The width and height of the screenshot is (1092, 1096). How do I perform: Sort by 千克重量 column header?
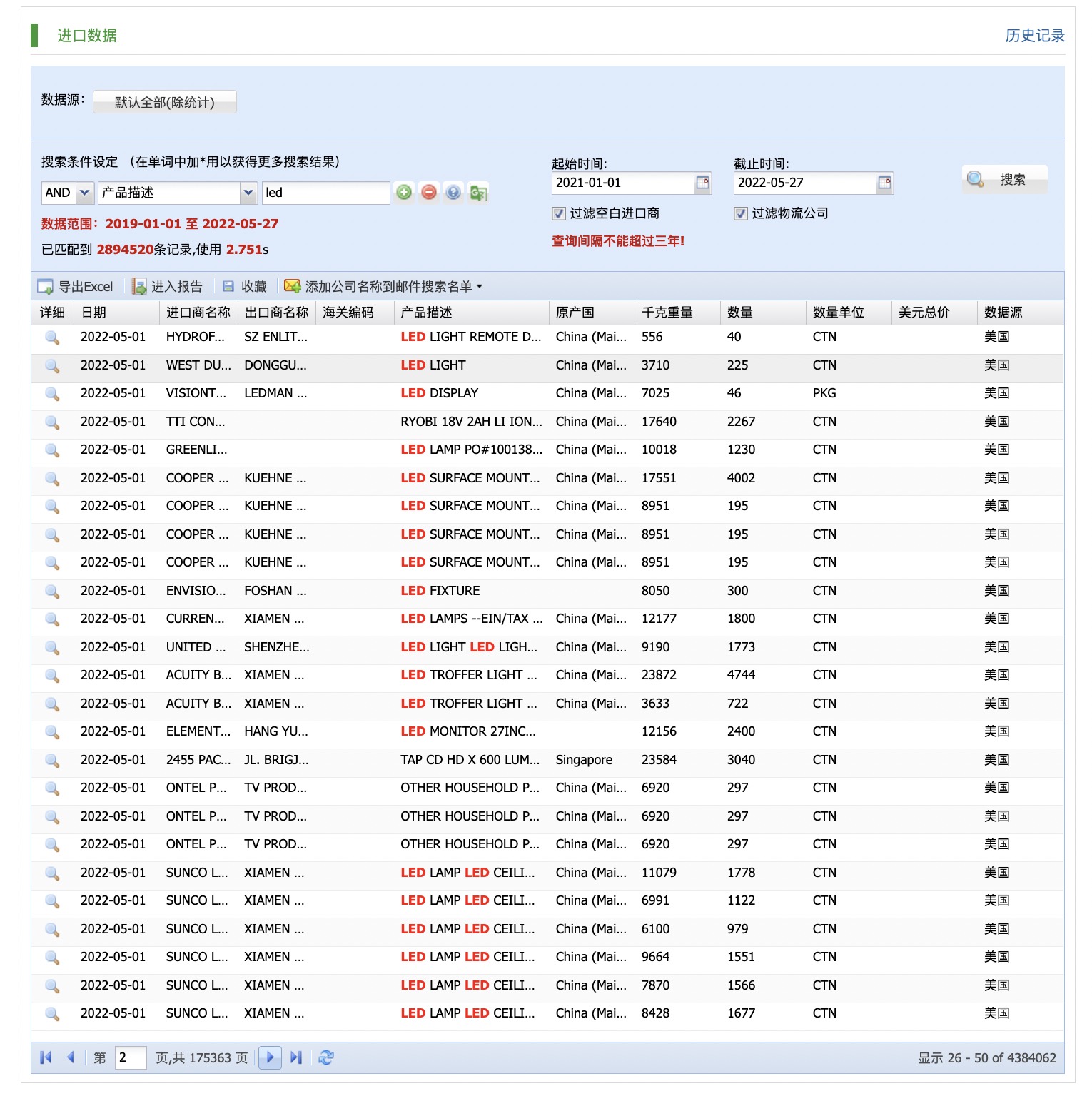click(x=677, y=313)
